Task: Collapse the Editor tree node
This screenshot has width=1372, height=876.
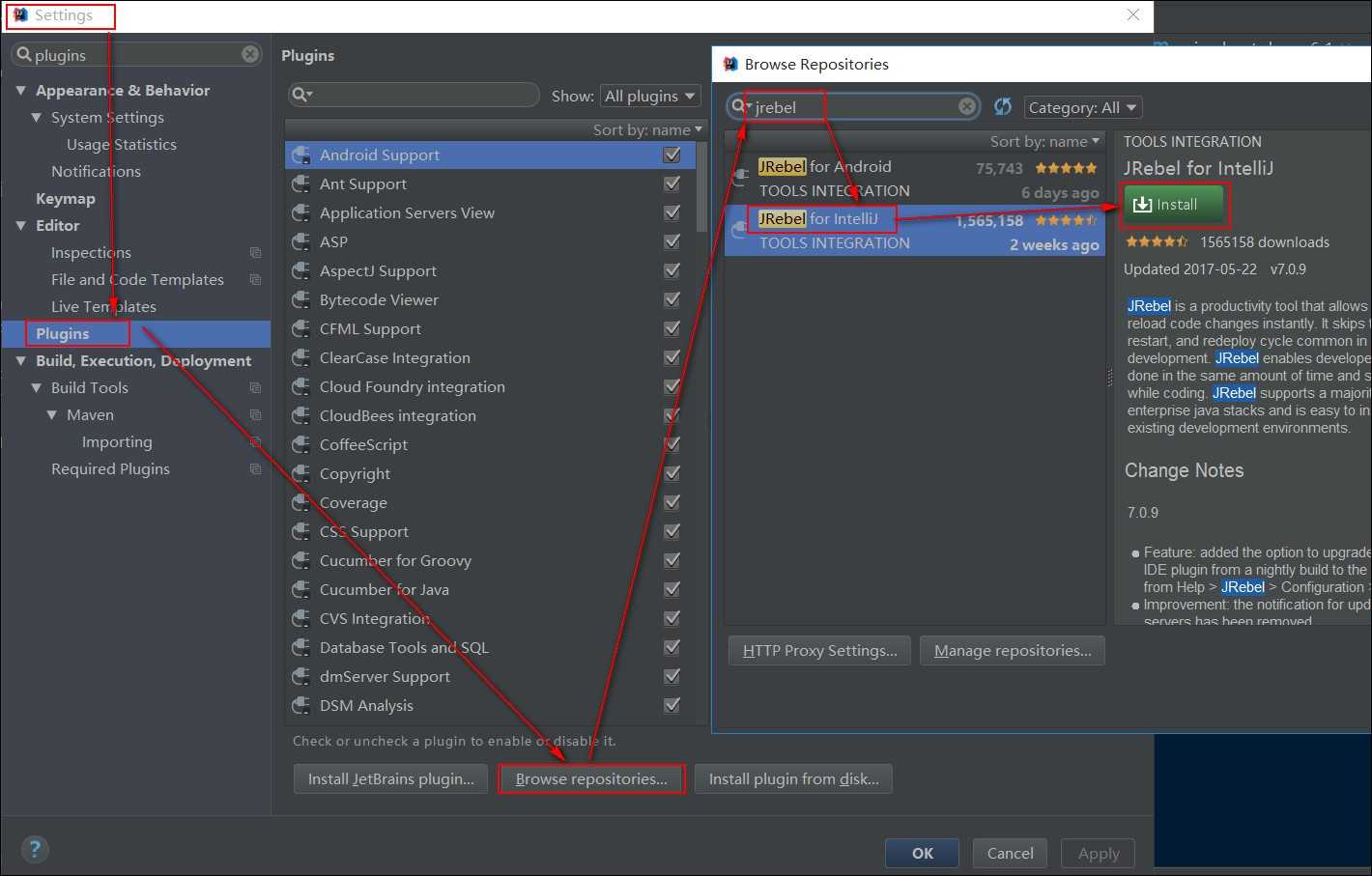Action: click(x=20, y=226)
